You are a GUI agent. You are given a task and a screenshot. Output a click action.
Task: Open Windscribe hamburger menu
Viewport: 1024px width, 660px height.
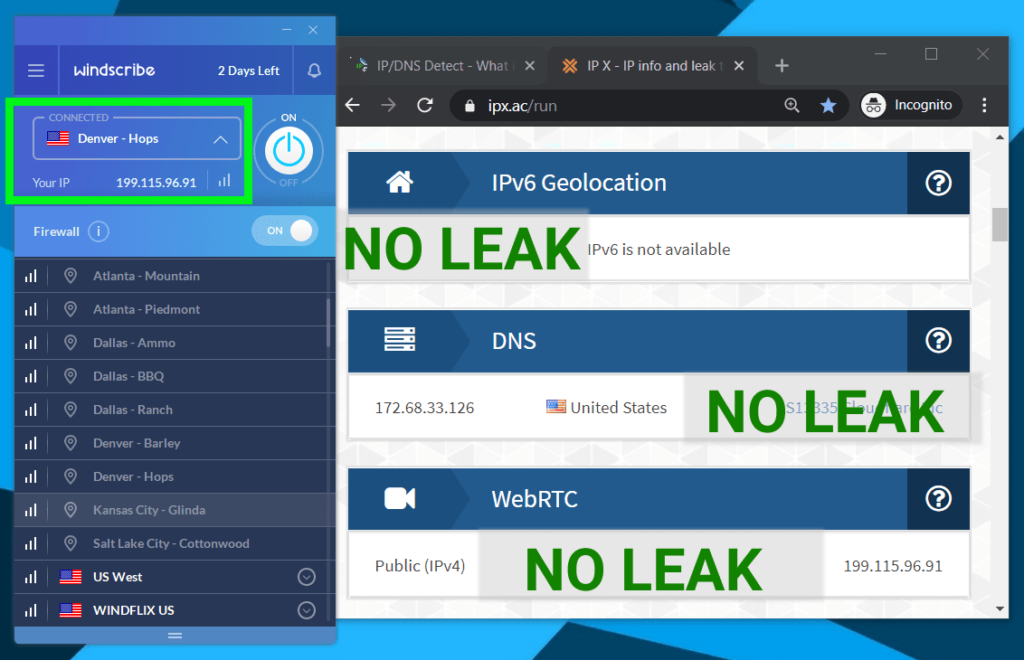pyautogui.click(x=36, y=71)
